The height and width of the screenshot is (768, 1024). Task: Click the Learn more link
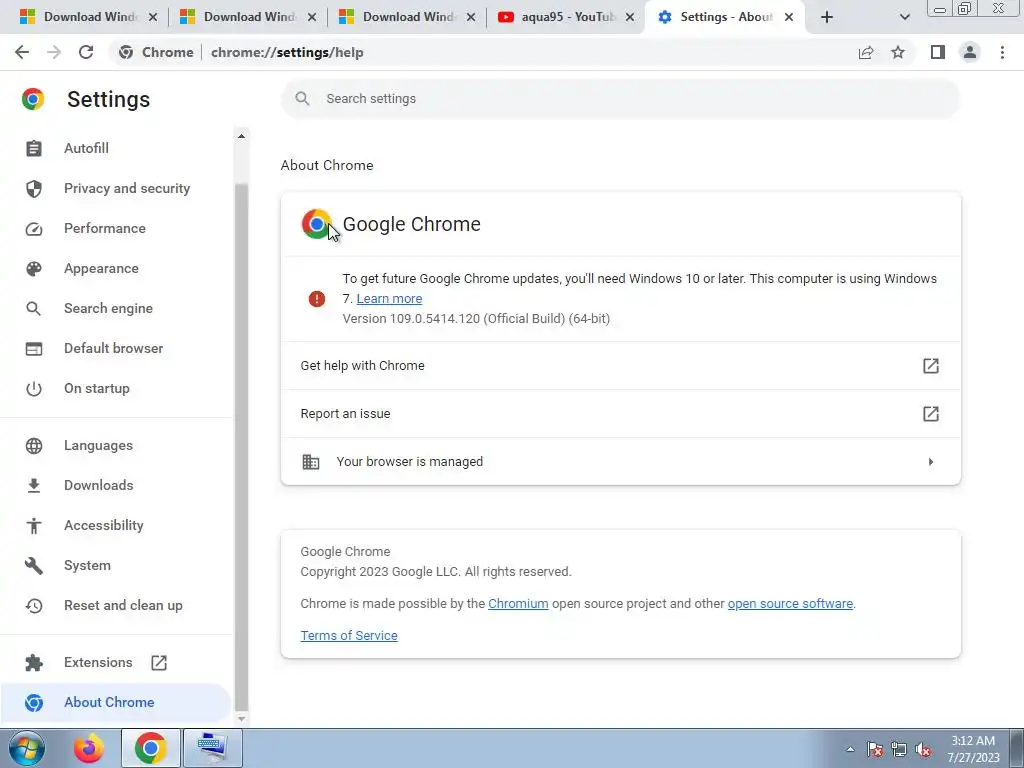point(389,298)
